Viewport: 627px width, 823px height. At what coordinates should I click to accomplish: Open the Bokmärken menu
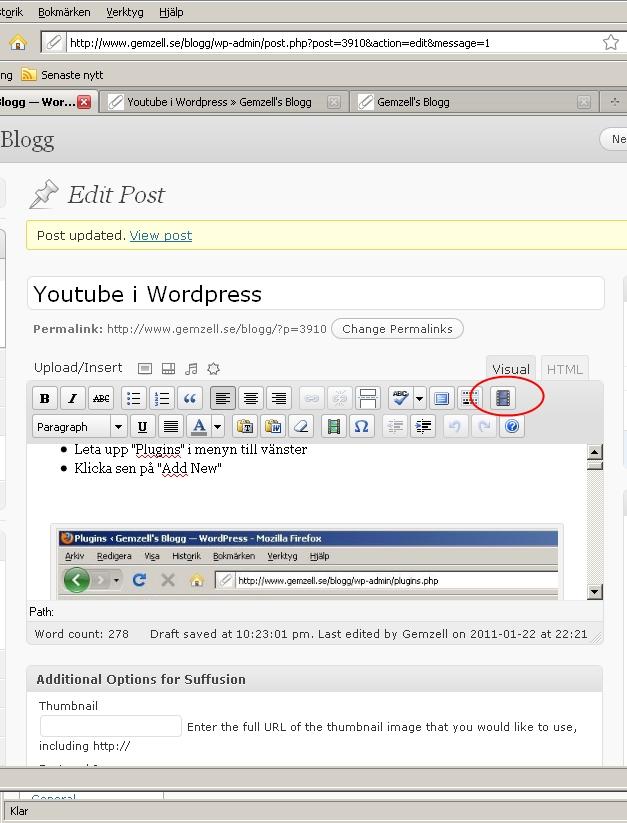tap(64, 12)
